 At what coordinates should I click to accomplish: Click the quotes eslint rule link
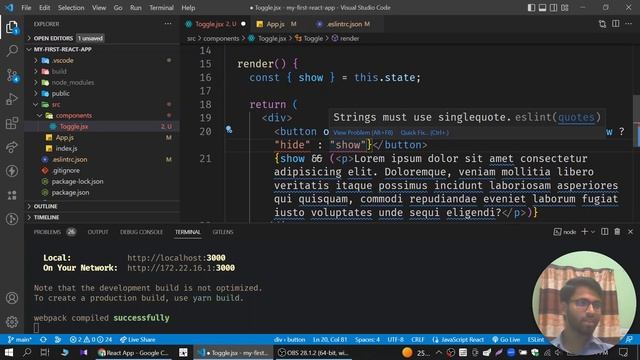[576, 118]
